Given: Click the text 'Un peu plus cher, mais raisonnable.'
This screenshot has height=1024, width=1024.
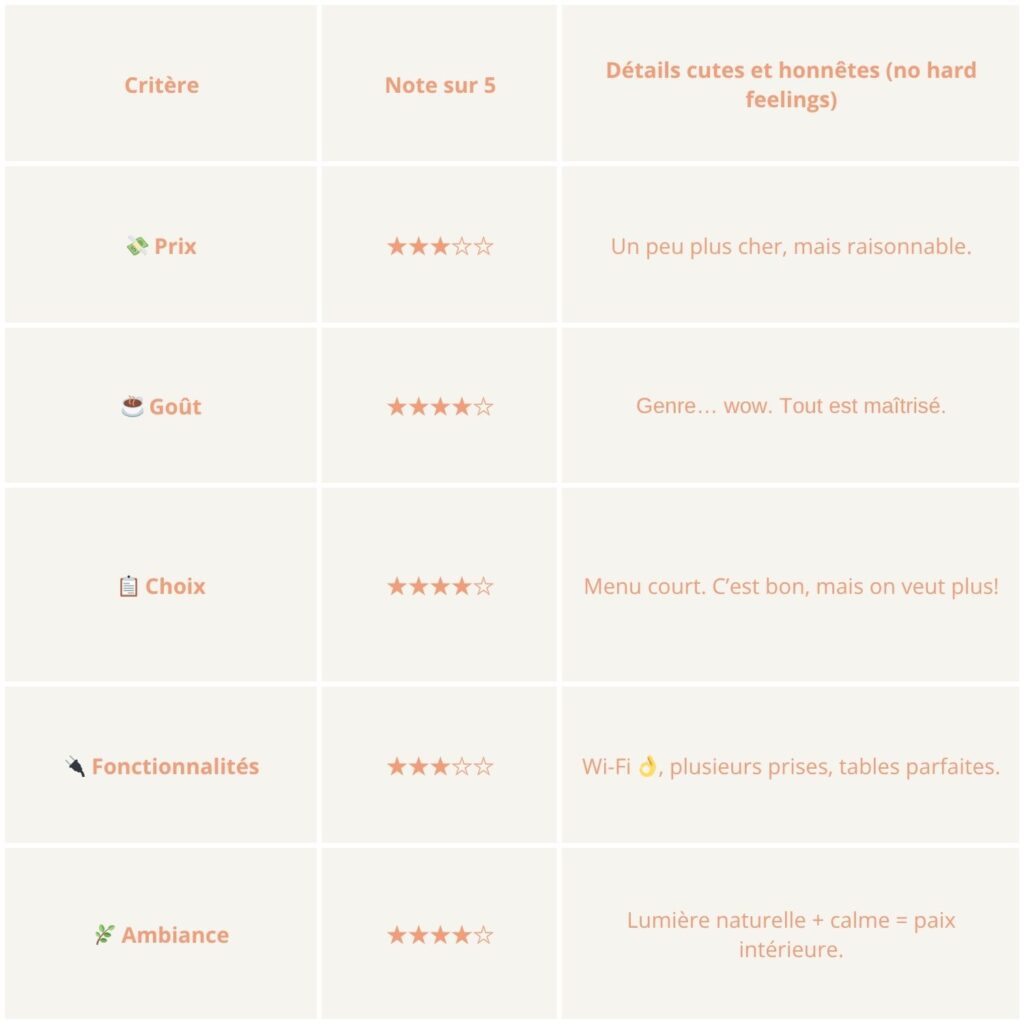Looking at the screenshot, I should pyautogui.click(x=791, y=246).
